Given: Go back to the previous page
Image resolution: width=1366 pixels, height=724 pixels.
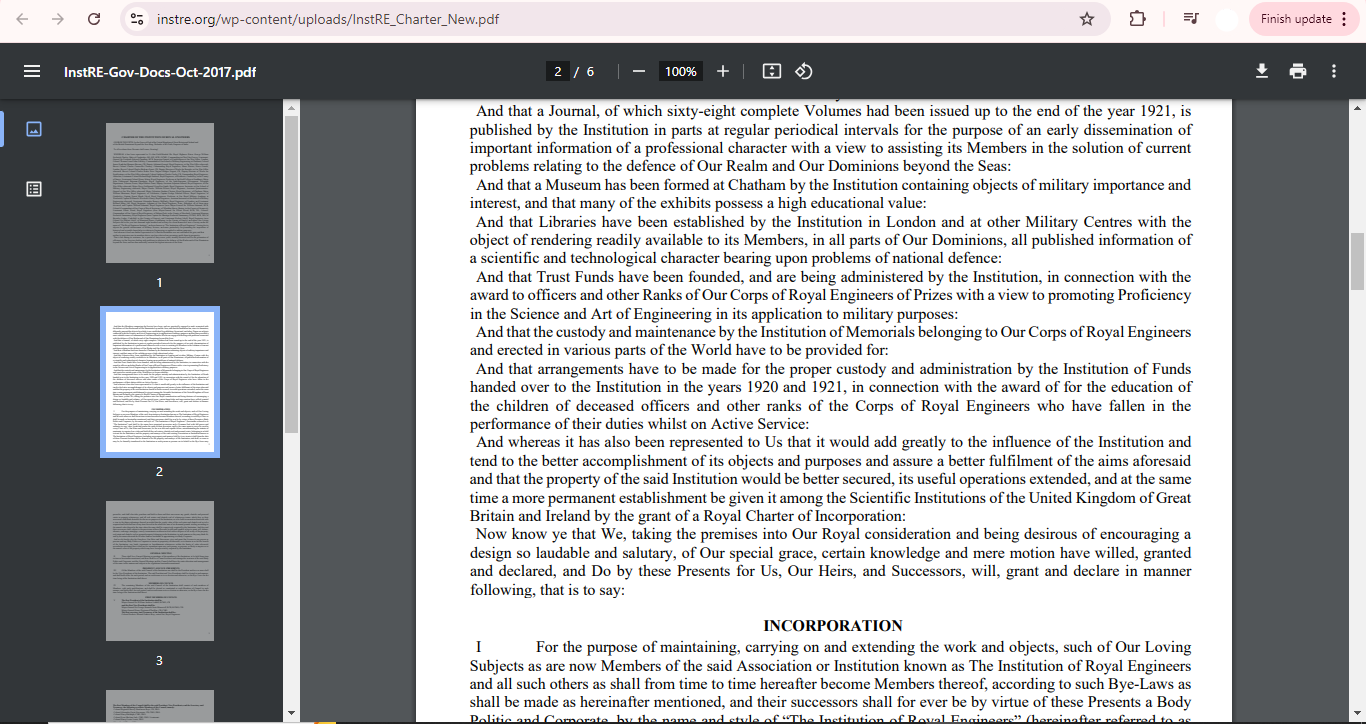Looking at the screenshot, I should [23, 19].
